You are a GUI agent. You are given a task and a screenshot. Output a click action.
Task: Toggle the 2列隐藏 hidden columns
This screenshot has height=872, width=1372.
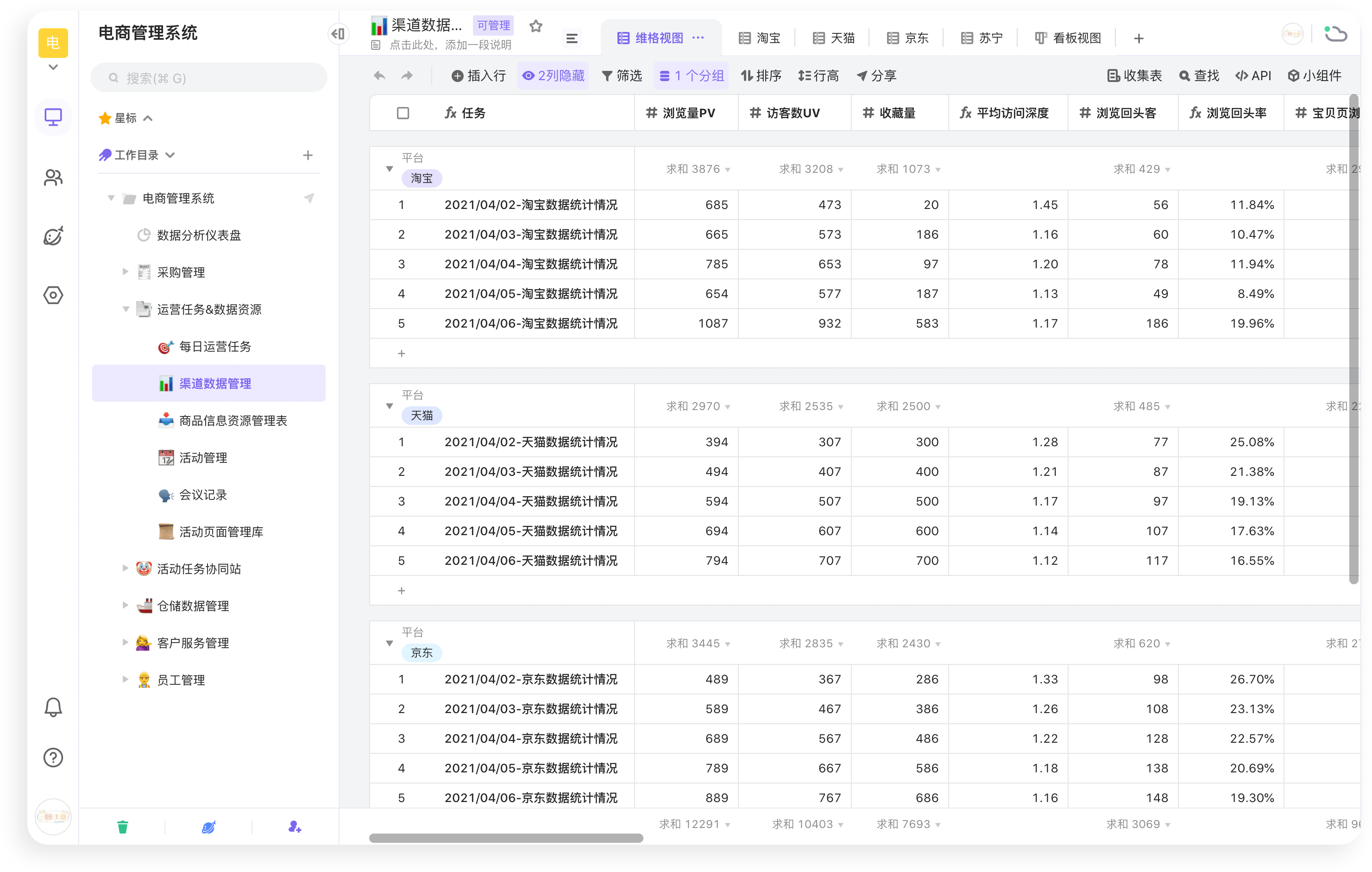pos(553,76)
